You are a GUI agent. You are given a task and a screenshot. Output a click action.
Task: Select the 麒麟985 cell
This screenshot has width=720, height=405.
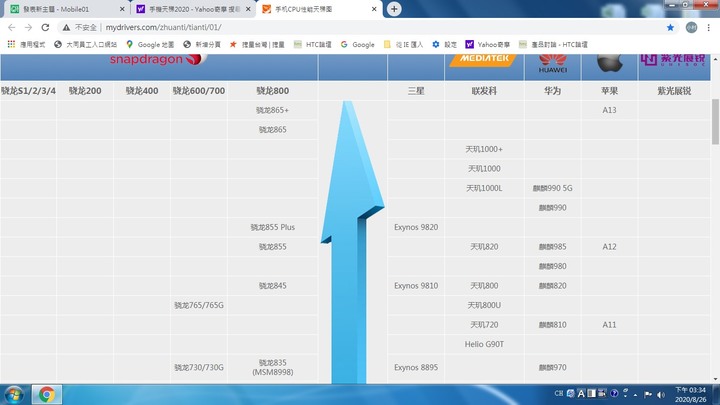552,247
